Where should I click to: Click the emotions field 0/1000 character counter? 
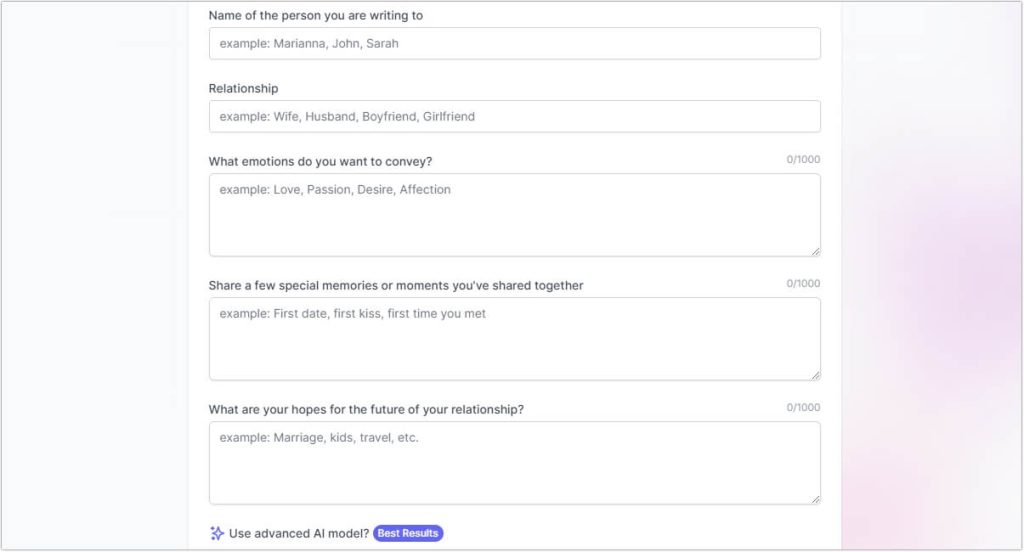[803, 160]
